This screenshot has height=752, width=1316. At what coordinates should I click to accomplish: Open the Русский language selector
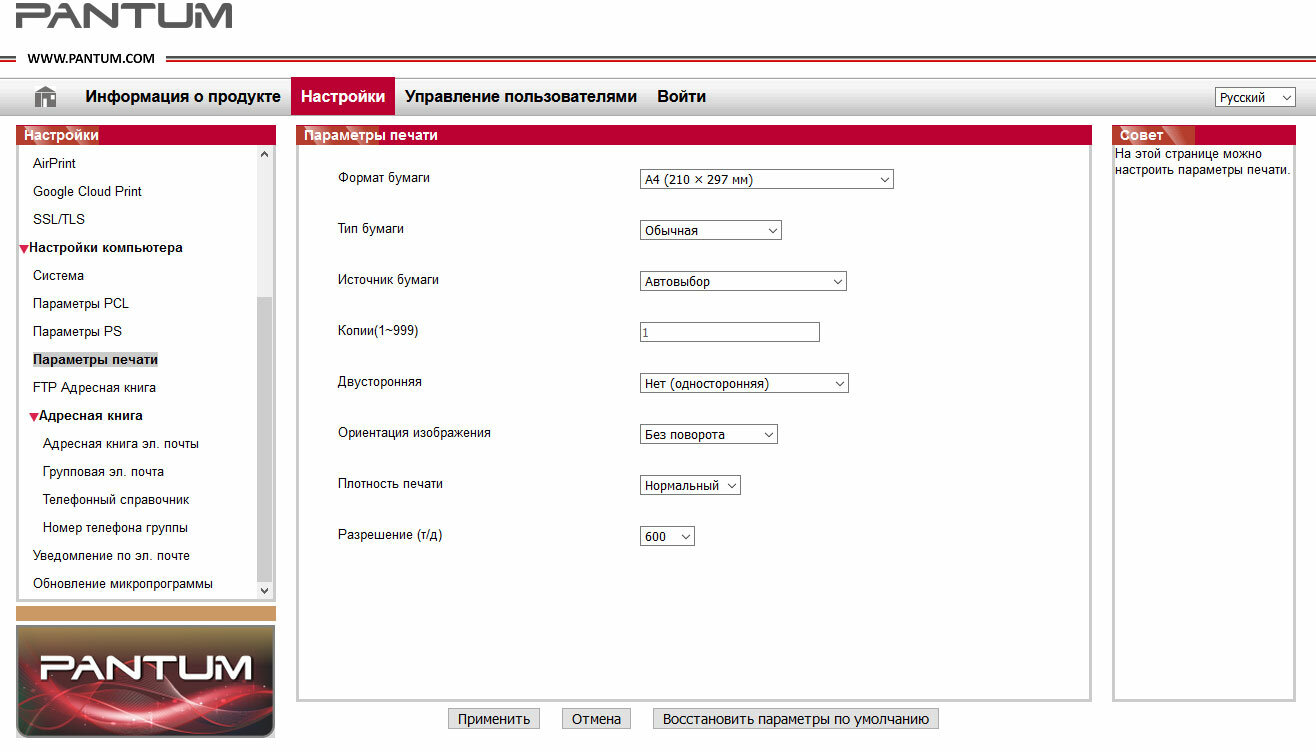1255,98
